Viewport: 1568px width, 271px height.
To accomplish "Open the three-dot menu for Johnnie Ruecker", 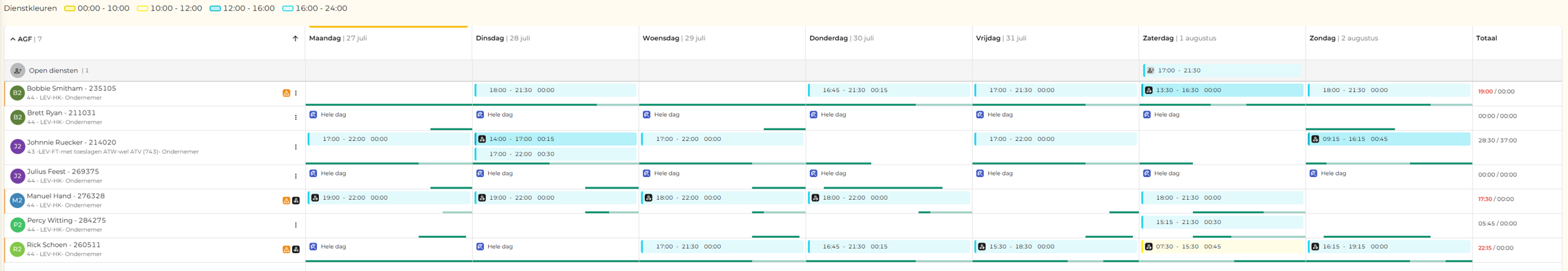I will (x=296, y=147).
